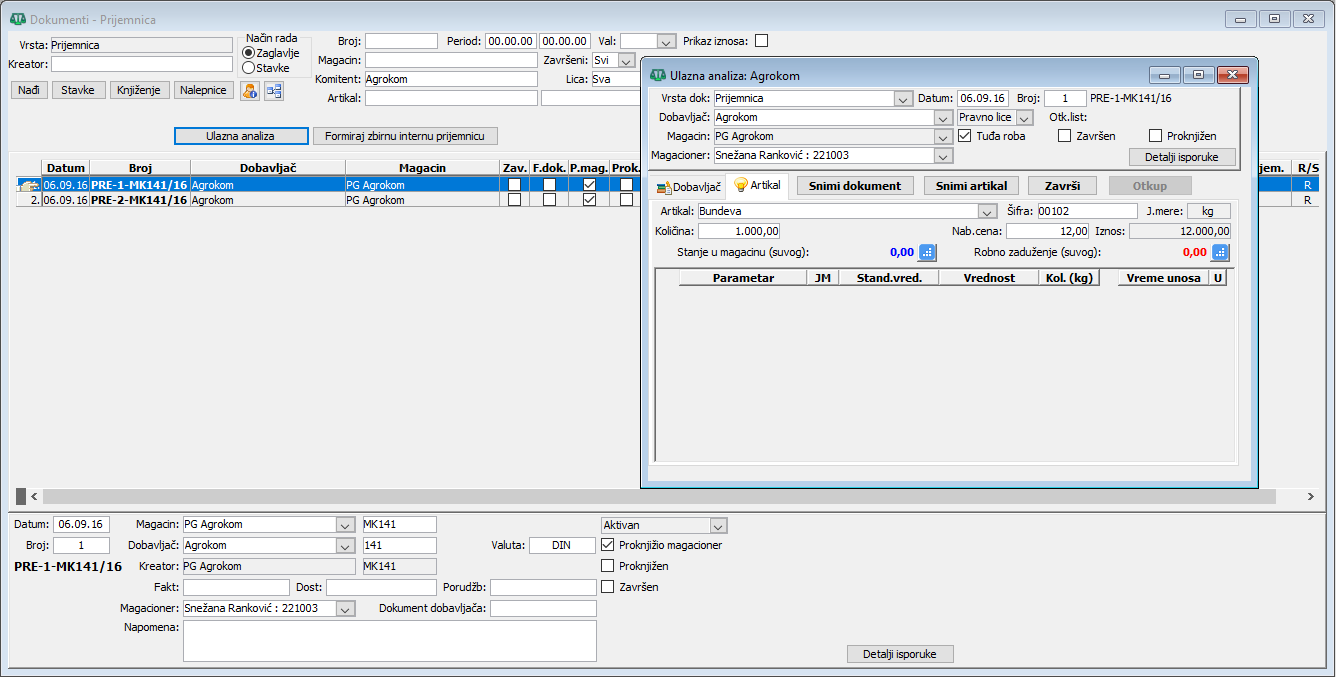This screenshot has height=677, width=1336.
Task: Click the Dokumenti - Prijemnica title bar icon
Action: tap(17, 19)
